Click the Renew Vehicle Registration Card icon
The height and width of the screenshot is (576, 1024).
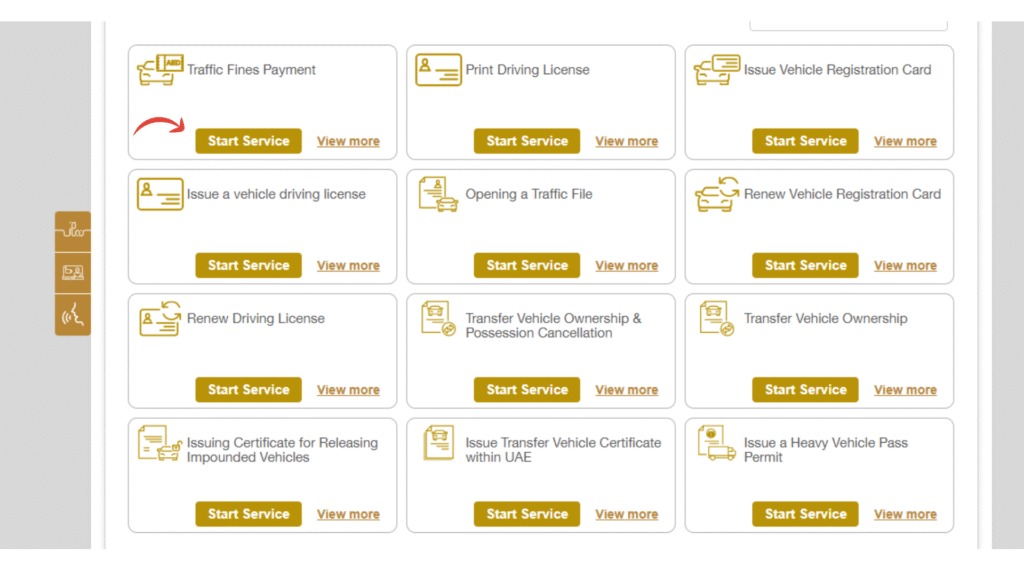click(716, 194)
